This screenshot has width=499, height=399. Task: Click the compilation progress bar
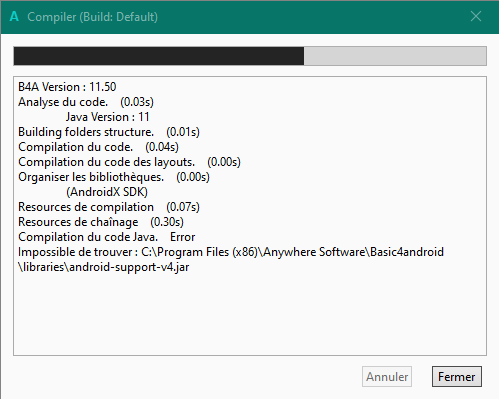(x=250, y=56)
